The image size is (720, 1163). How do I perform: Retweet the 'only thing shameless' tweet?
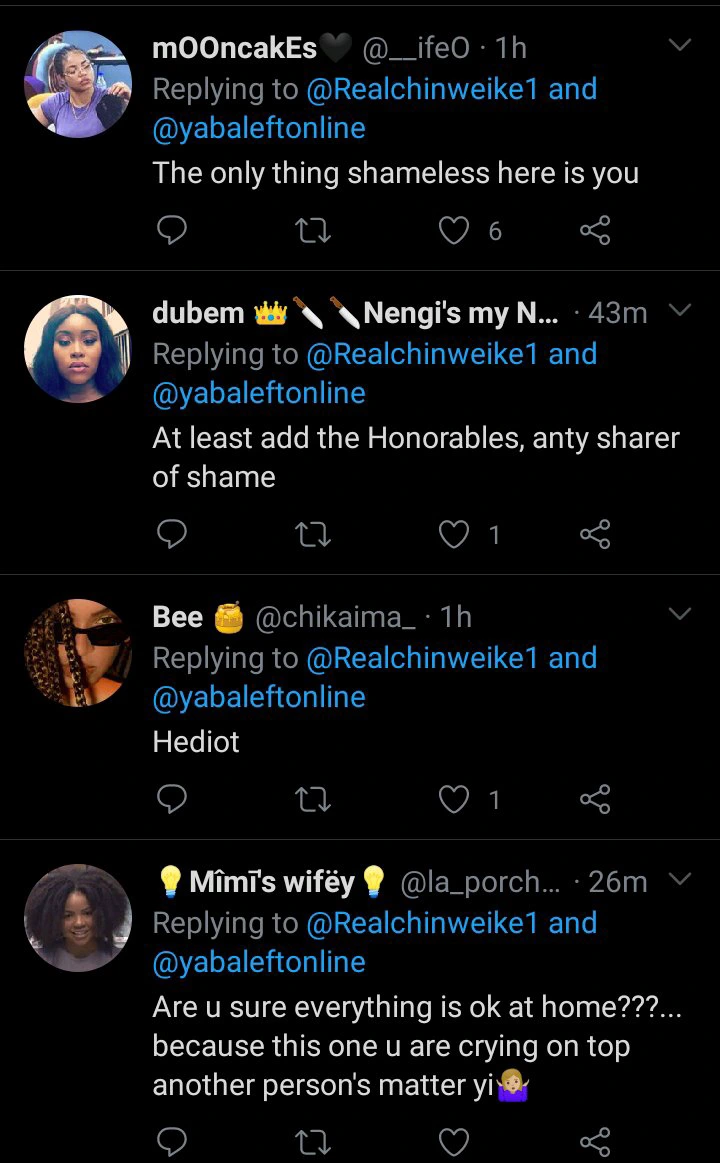314,232
